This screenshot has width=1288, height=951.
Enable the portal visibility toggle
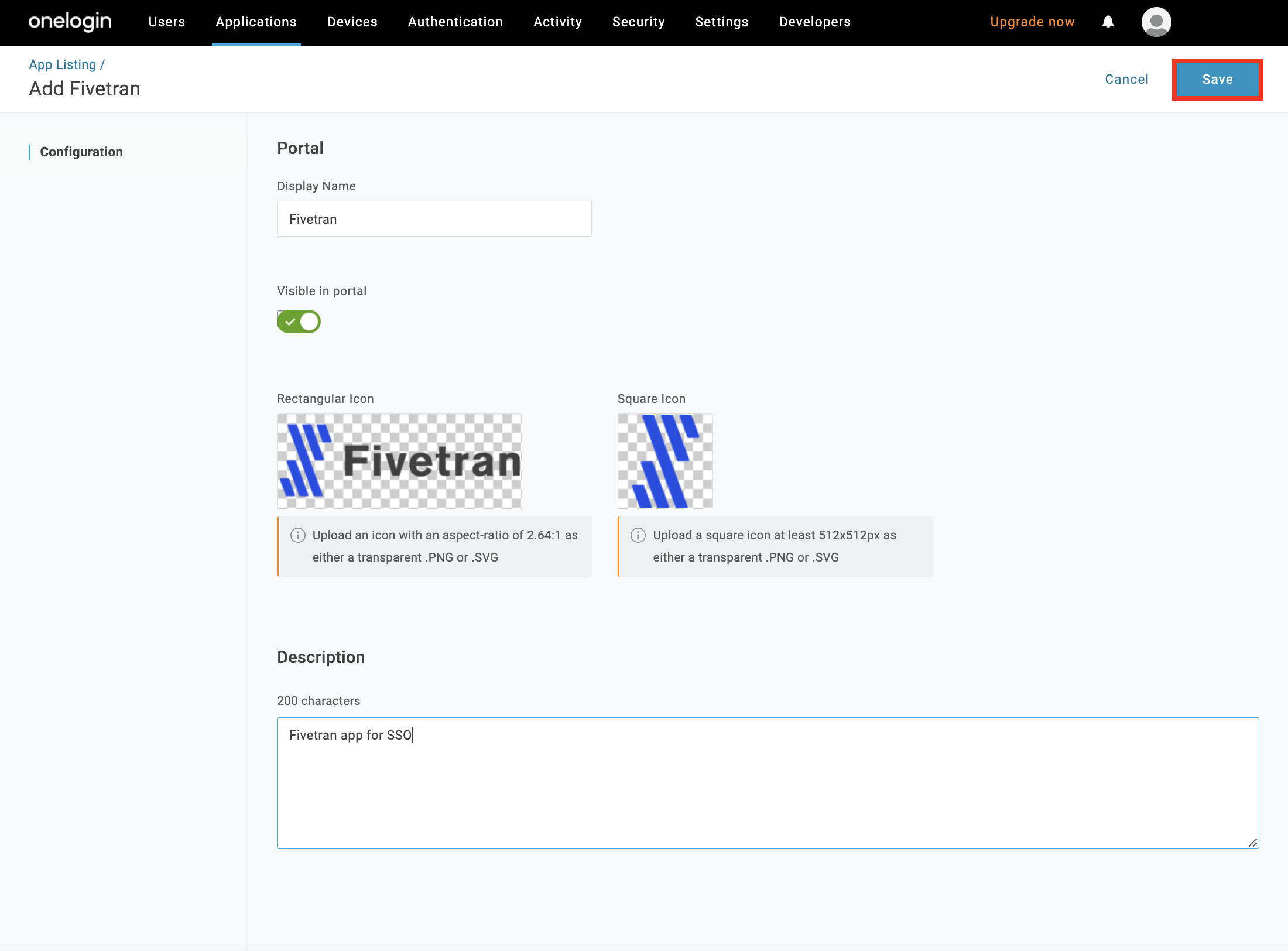(x=299, y=321)
